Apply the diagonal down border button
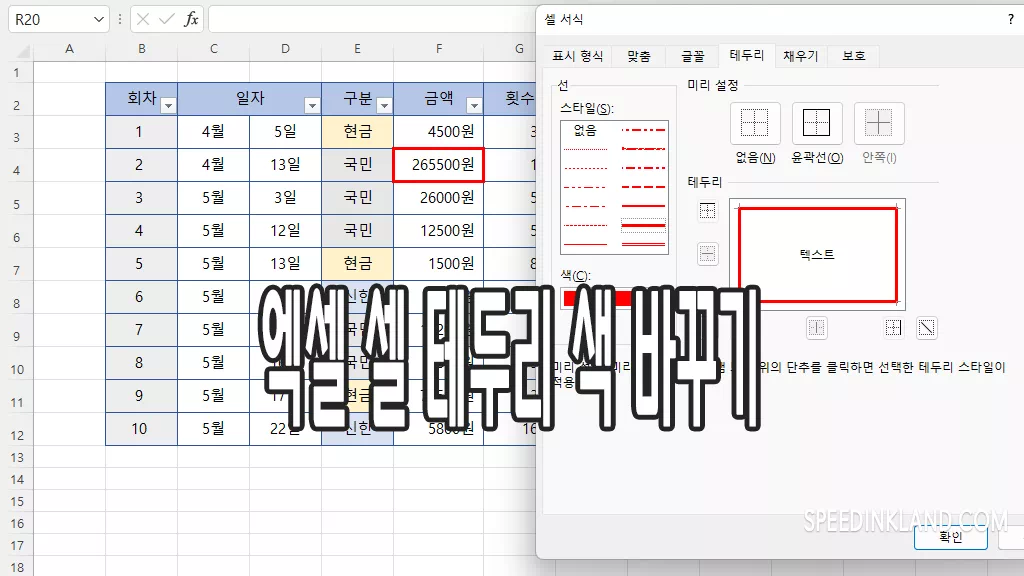The width and height of the screenshot is (1024, 576). (927, 327)
